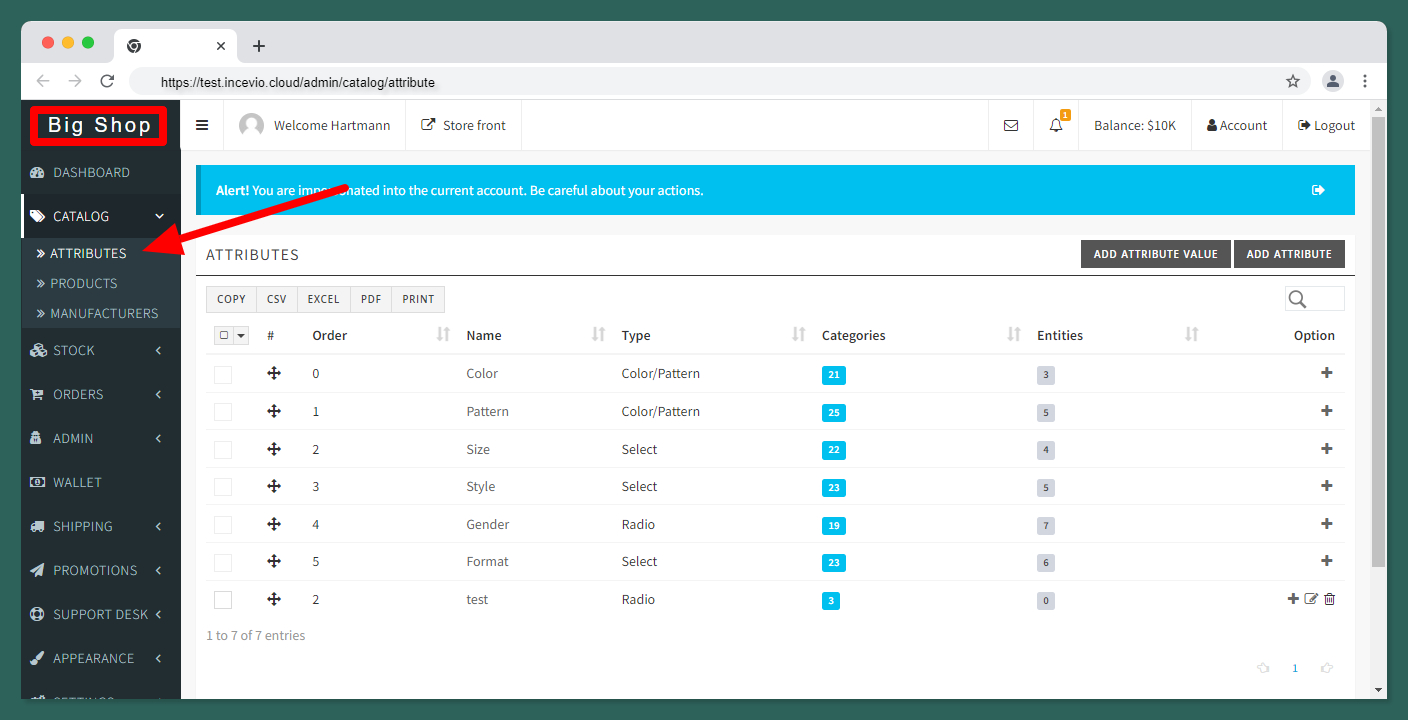Open the select-all checkbox dropdown arrow
Viewport: 1408px width, 720px height.
point(241,336)
